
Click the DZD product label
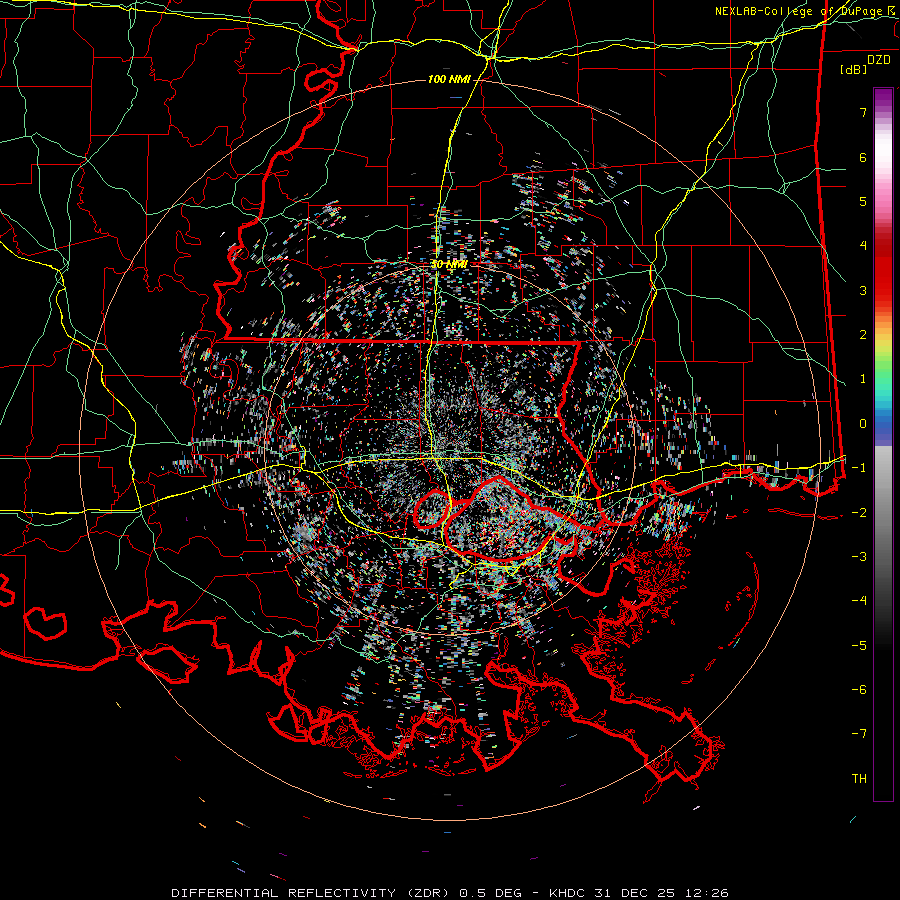[879, 60]
